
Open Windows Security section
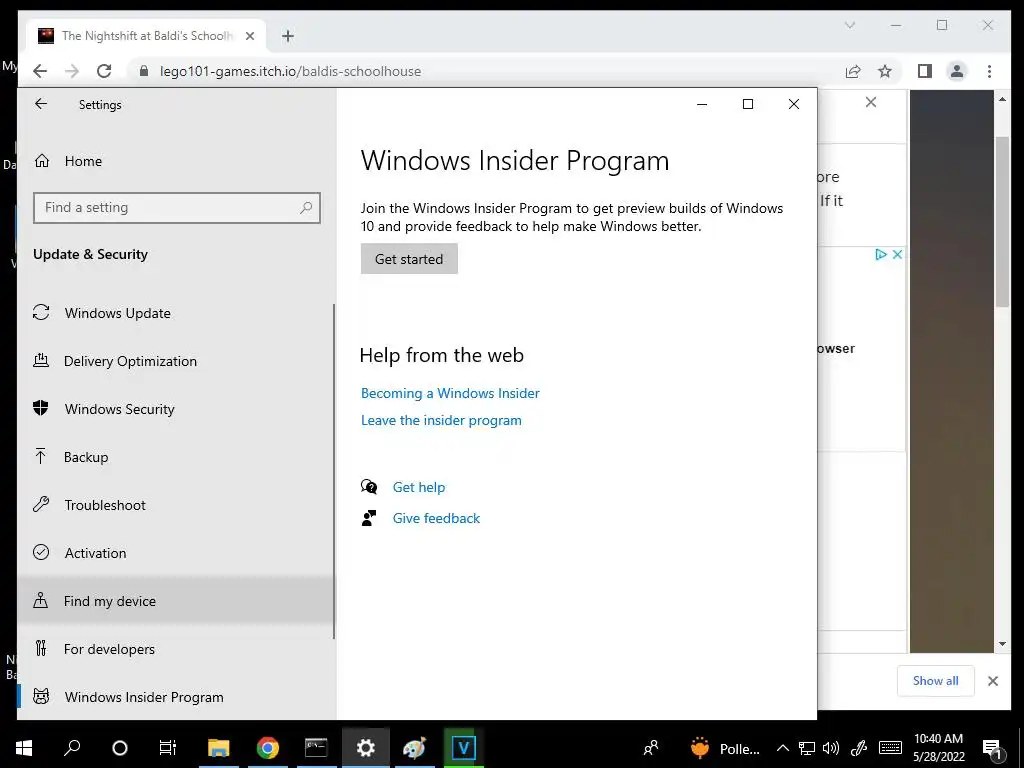click(176, 409)
